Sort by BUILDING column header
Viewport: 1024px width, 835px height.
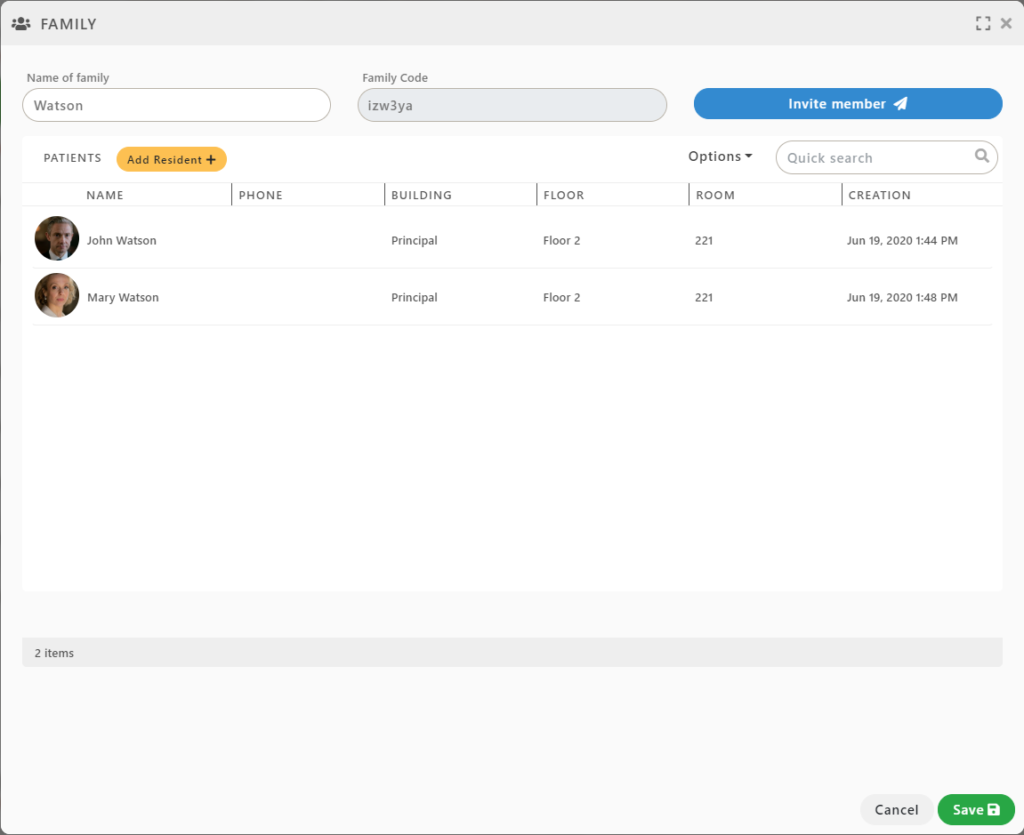[x=421, y=195]
